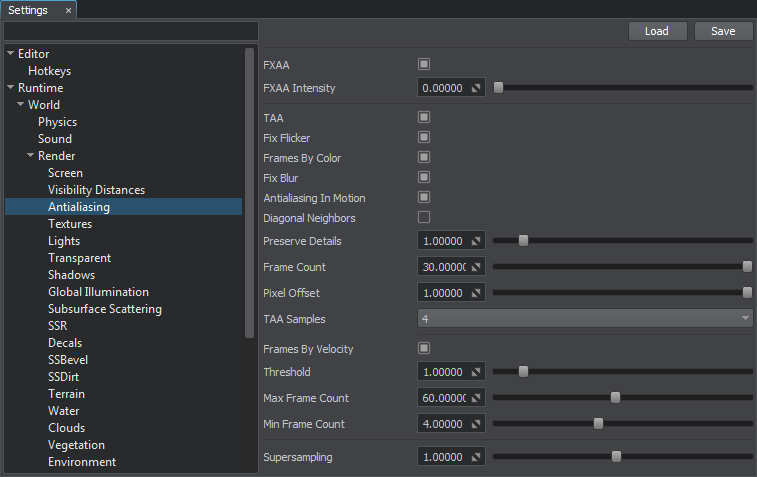Screen dimensions: 757x477
Task: Open the Shadows settings category
Action: click(x=71, y=275)
